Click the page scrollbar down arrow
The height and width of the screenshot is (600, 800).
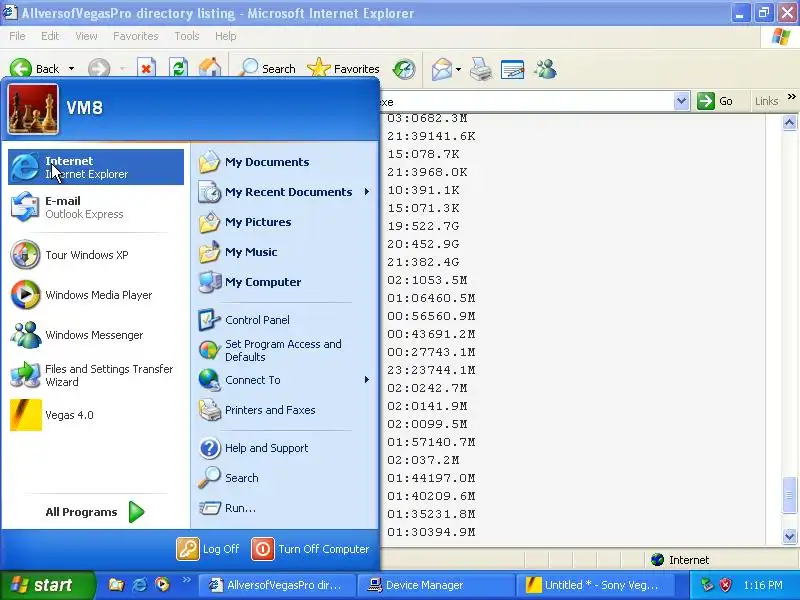pos(789,536)
